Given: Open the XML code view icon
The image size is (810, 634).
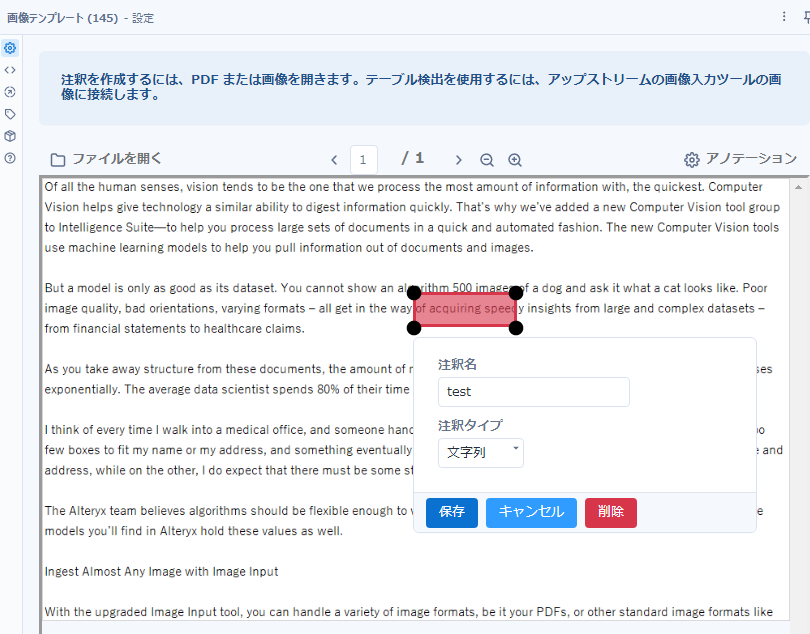Looking at the screenshot, I should pyautogui.click(x=10, y=70).
